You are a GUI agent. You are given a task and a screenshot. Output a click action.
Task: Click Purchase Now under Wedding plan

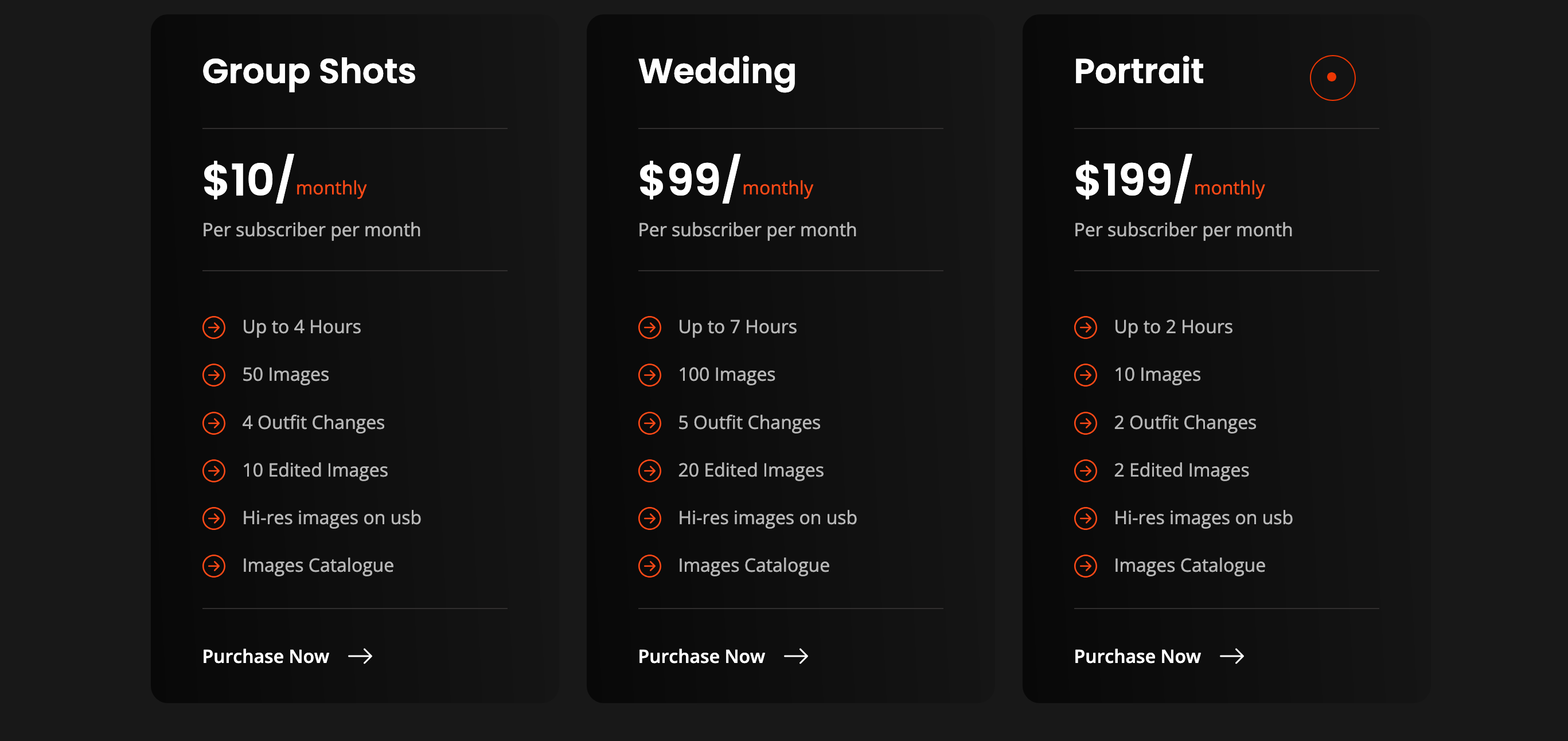(701, 656)
